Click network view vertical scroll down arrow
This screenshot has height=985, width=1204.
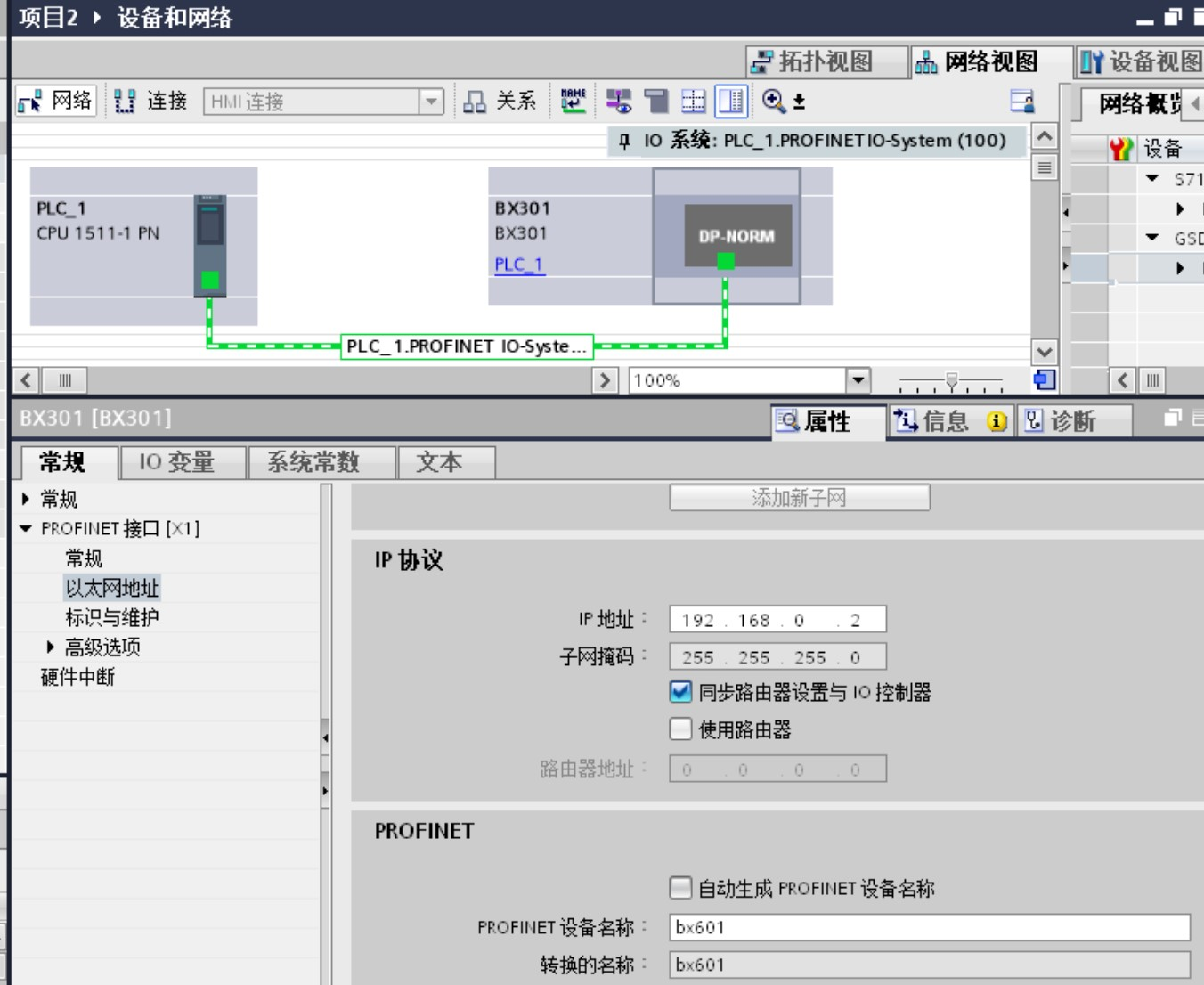click(x=1045, y=352)
